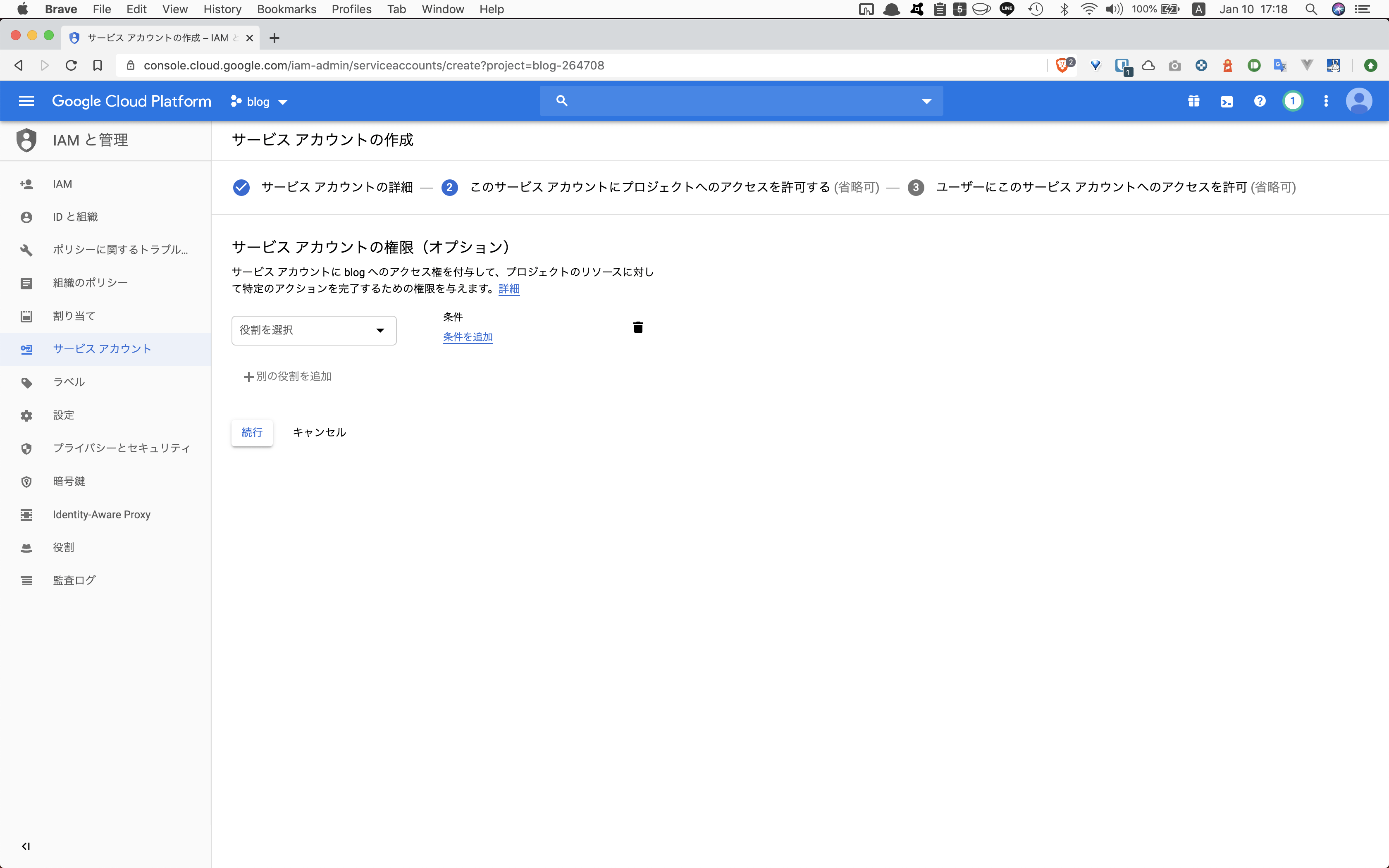Click the notifications bell showing one alert
Screen dimensions: 1389x868
(x=1293, y=100)
